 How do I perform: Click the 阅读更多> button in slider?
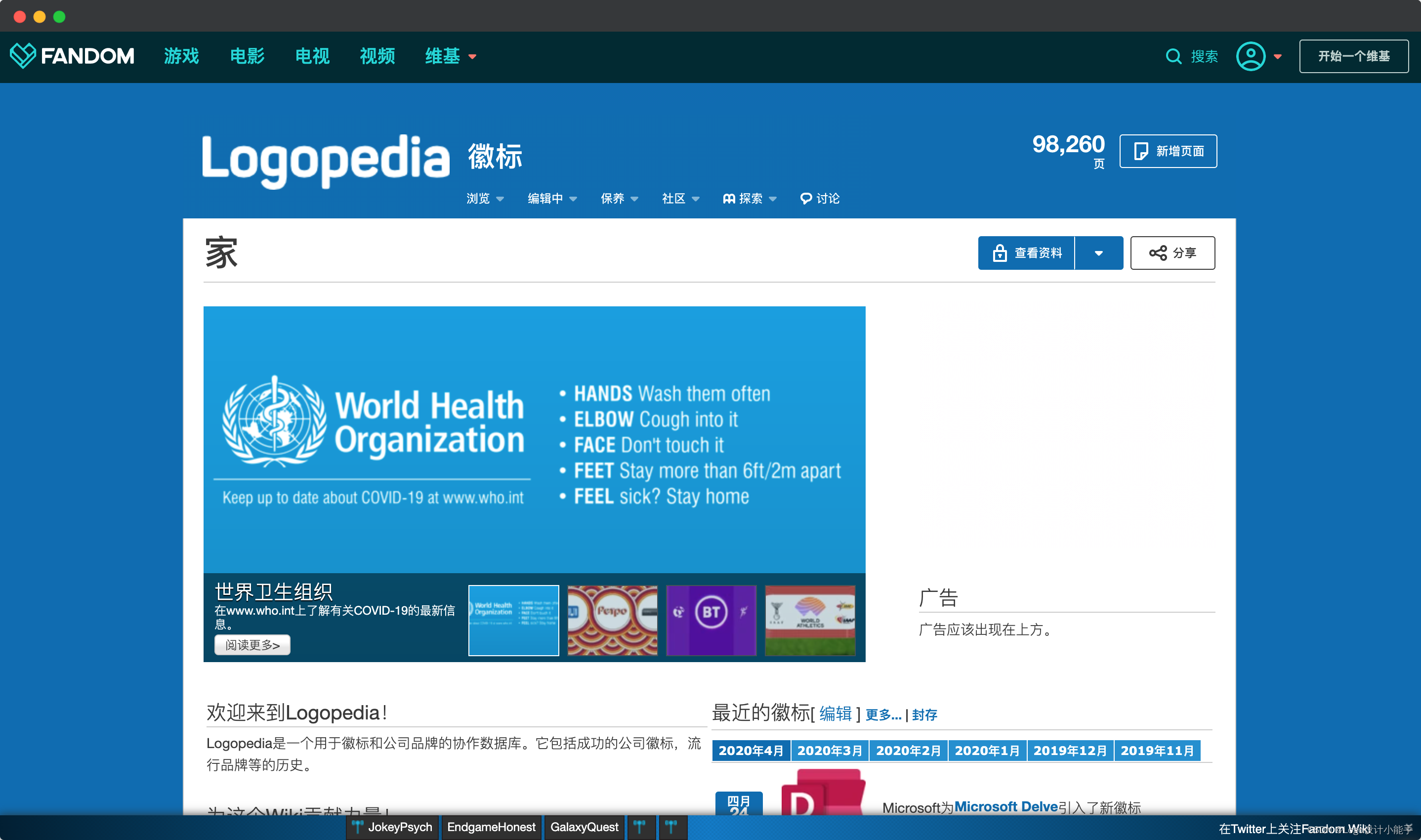tap(252, 645)
